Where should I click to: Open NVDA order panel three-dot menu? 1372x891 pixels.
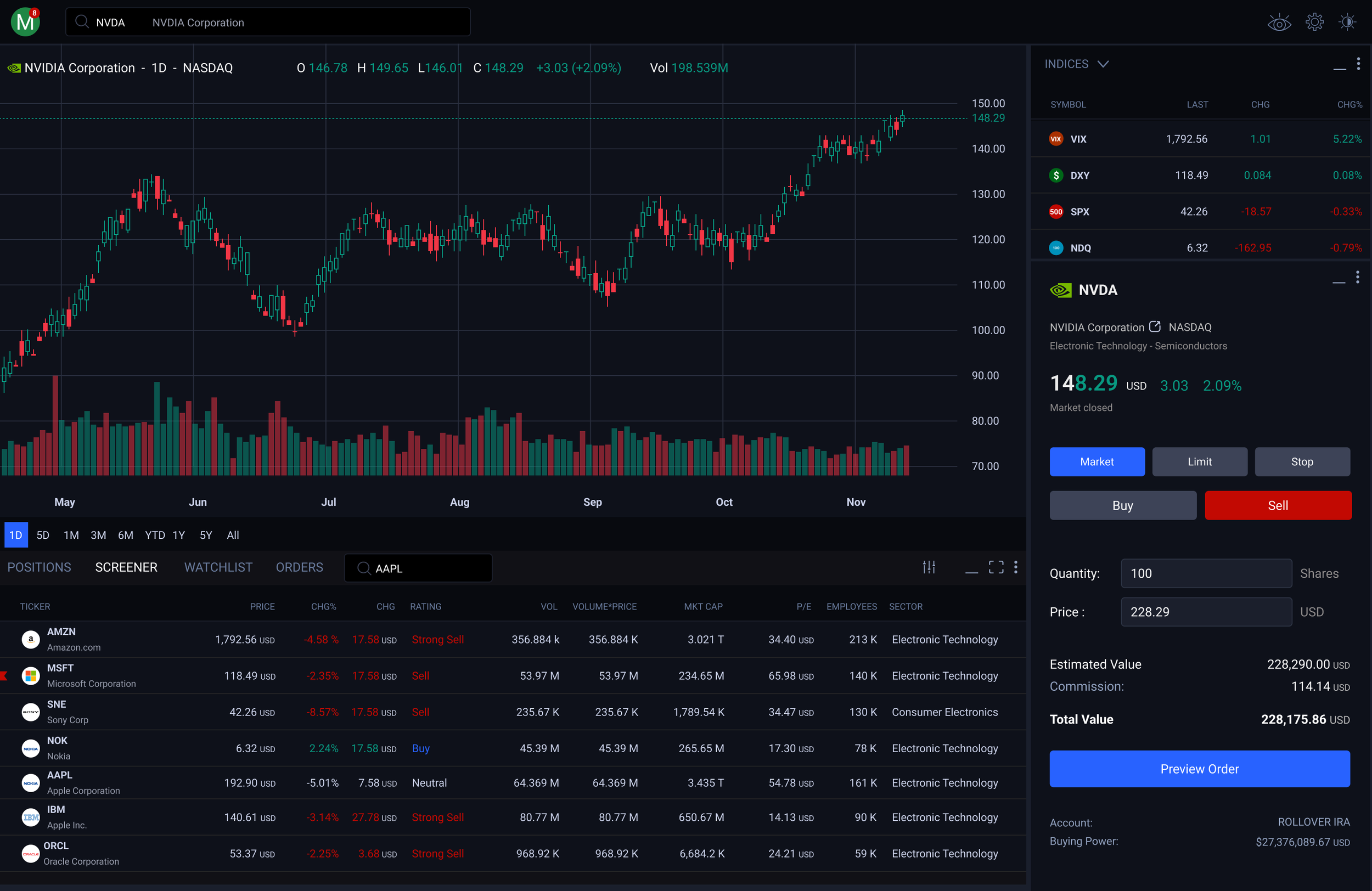pos(1358,278)
